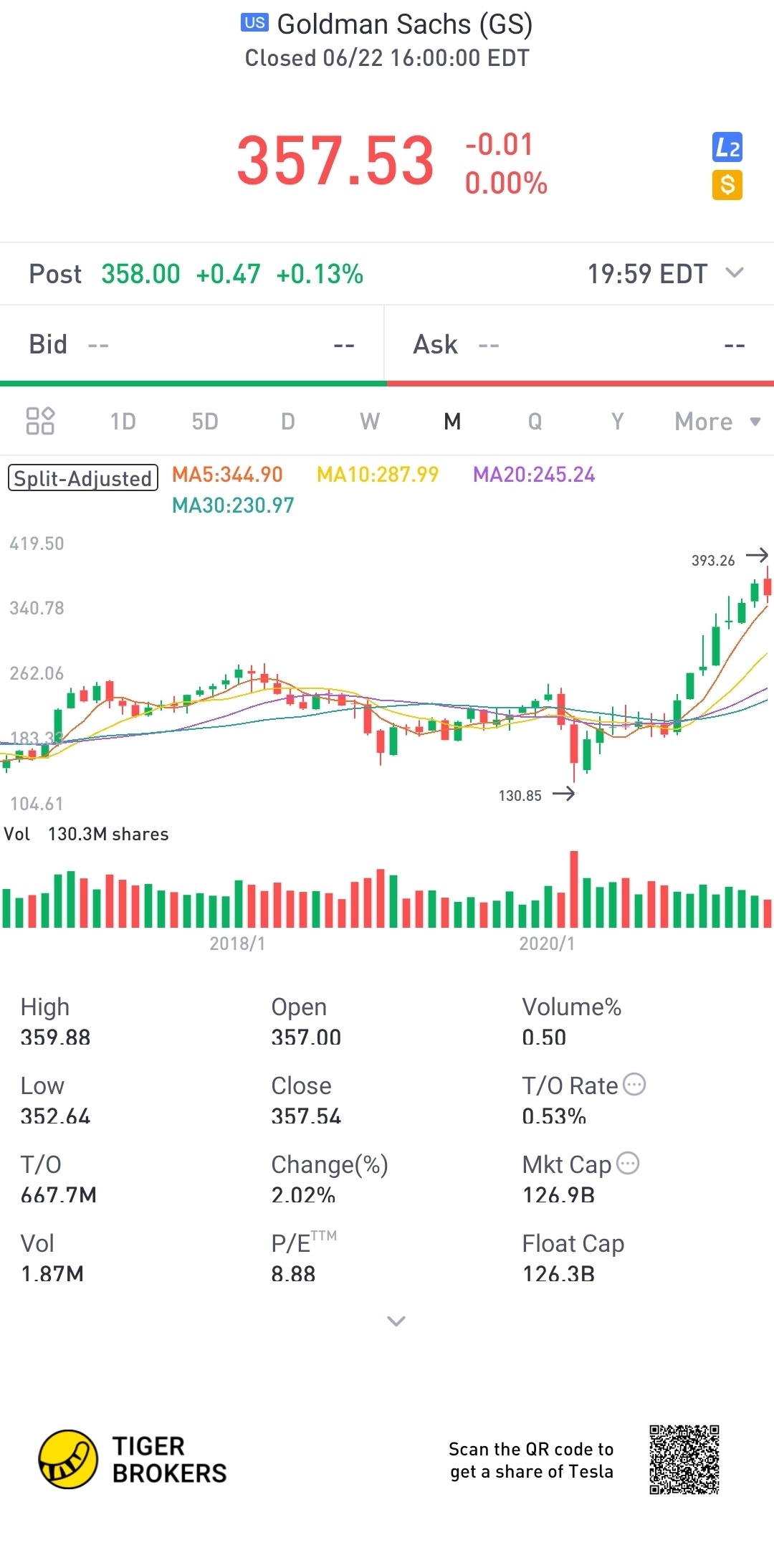Viewport: 774px width, 1568px height.
Task: Switch to the 5D chart tab
Action: [205, 422]
